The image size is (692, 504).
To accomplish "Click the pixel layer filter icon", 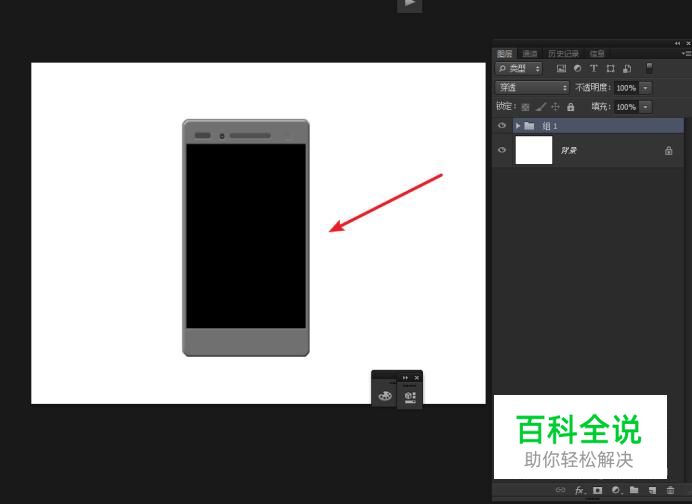I will [x=561, y=68].
